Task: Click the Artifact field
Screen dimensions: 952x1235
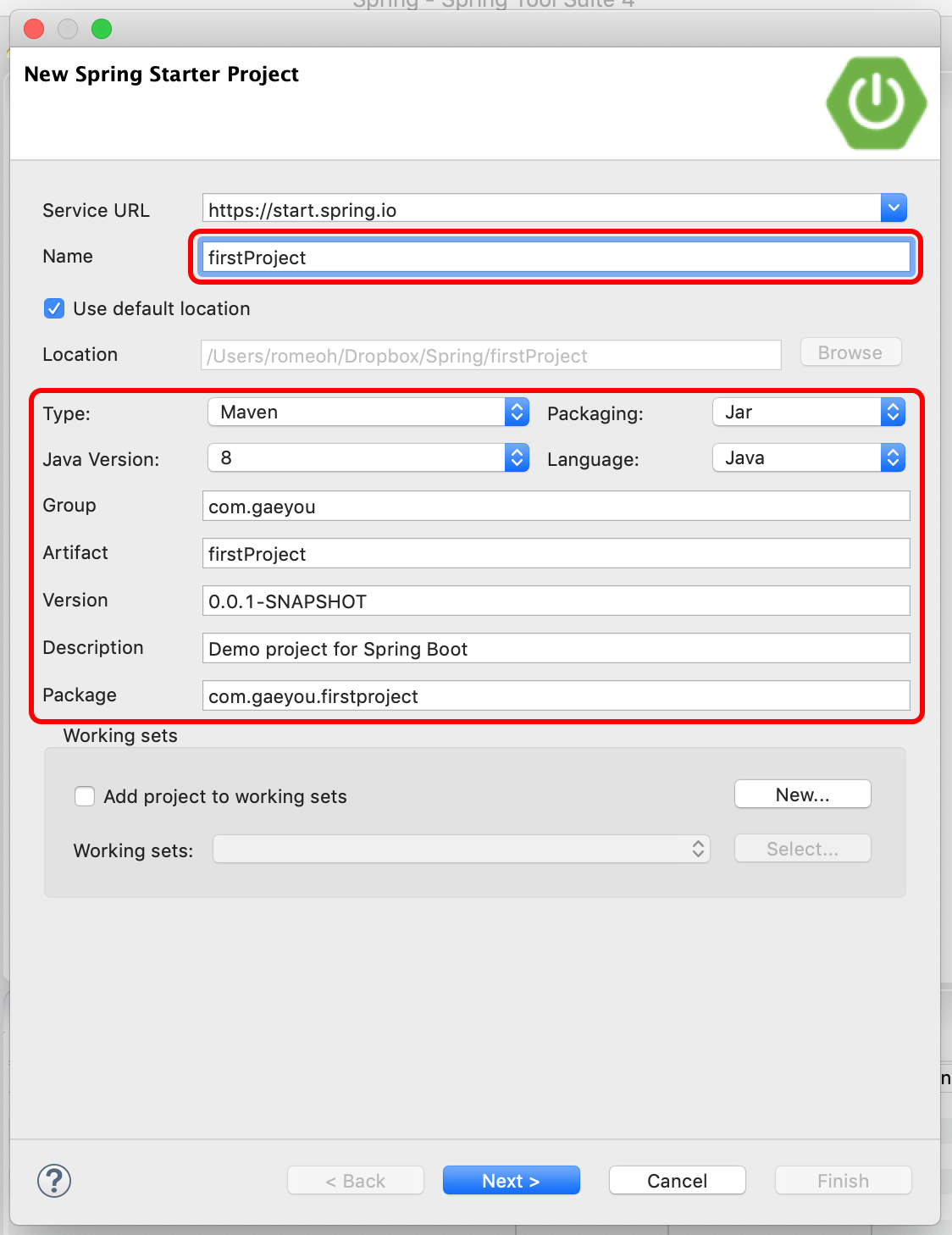Action: coord(556,554)
